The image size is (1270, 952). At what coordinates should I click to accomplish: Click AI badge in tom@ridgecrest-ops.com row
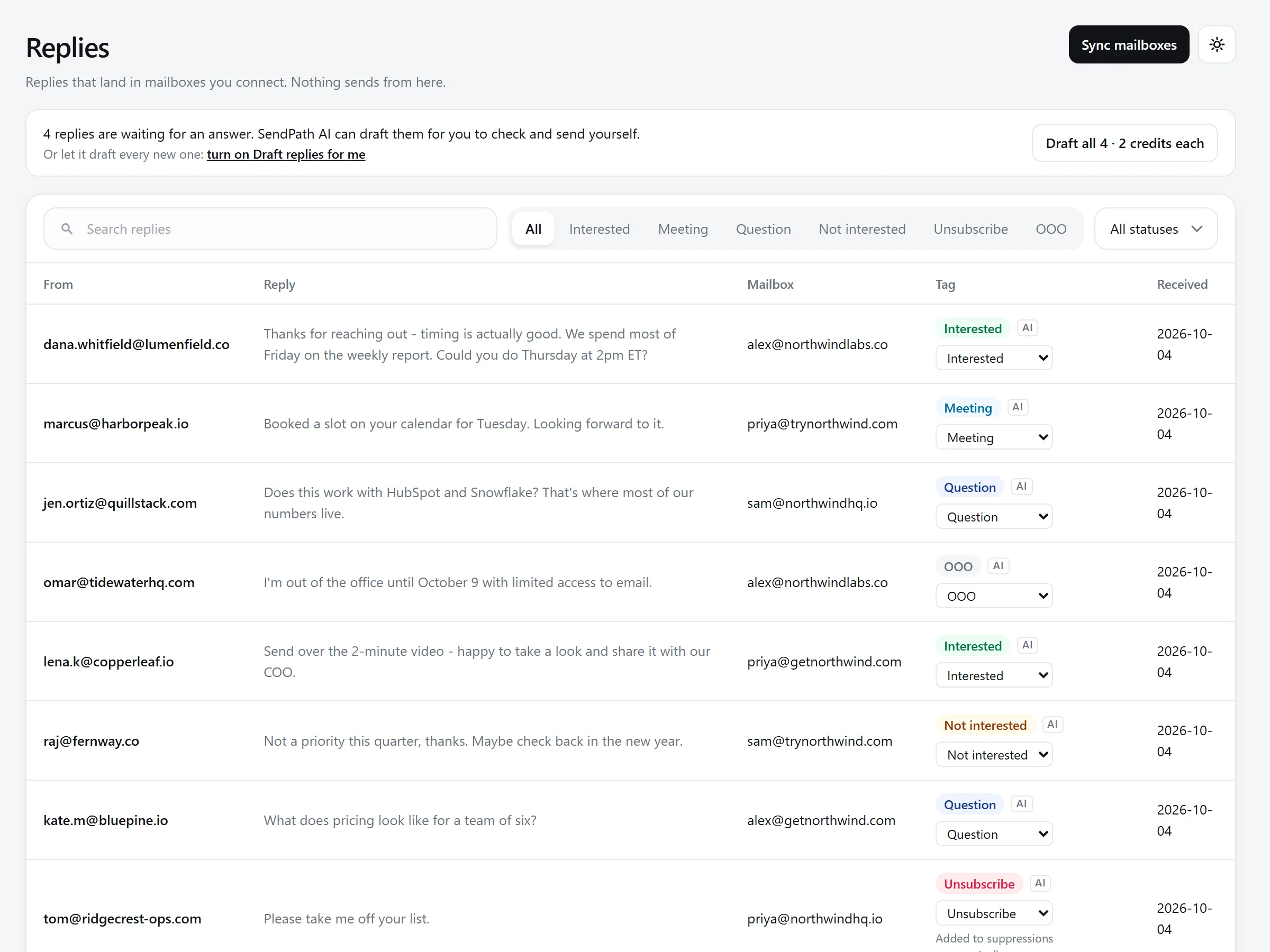pyautogui.click(x=1040, y=883)
